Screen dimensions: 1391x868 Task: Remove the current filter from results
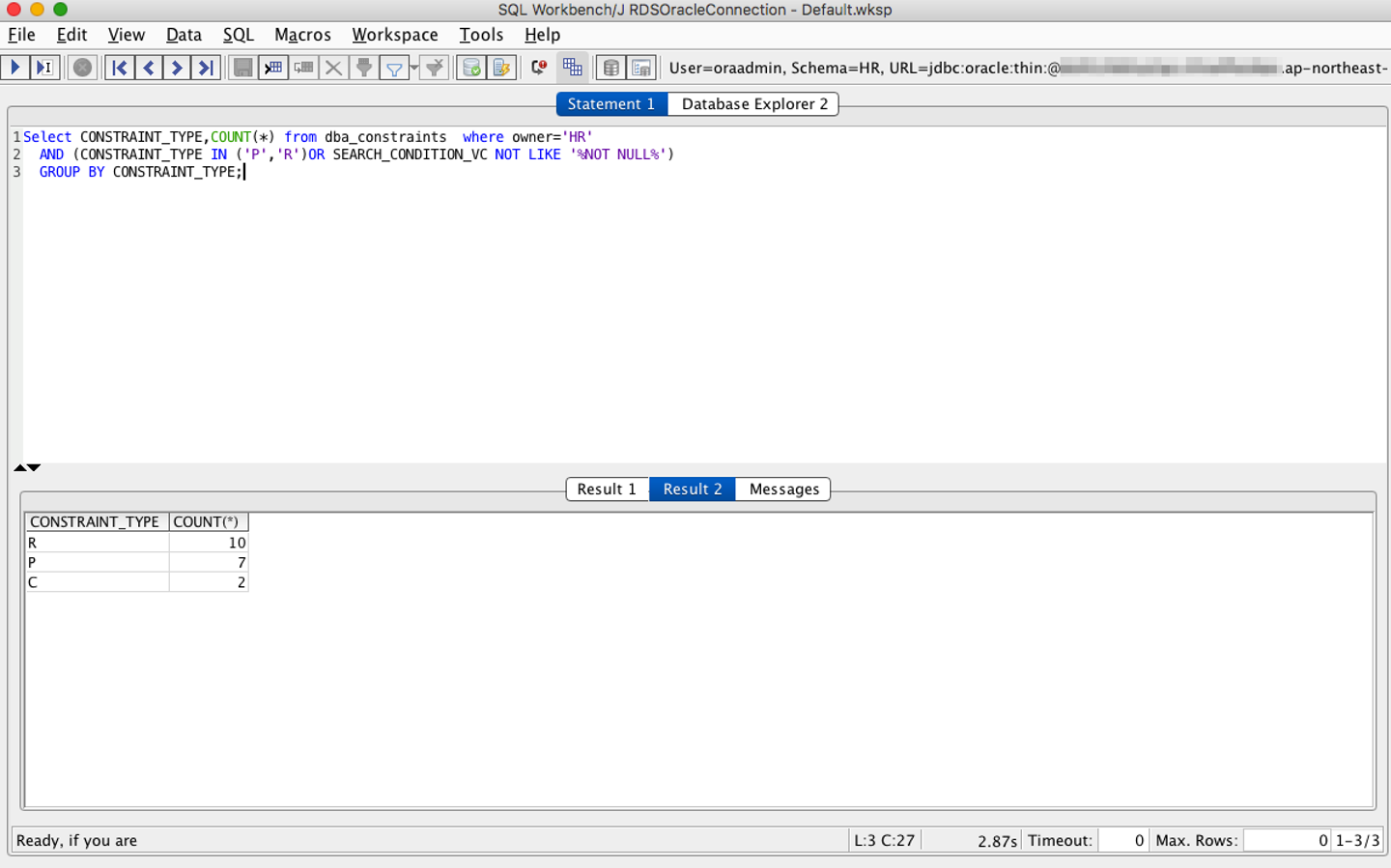[x=435, y=68]
